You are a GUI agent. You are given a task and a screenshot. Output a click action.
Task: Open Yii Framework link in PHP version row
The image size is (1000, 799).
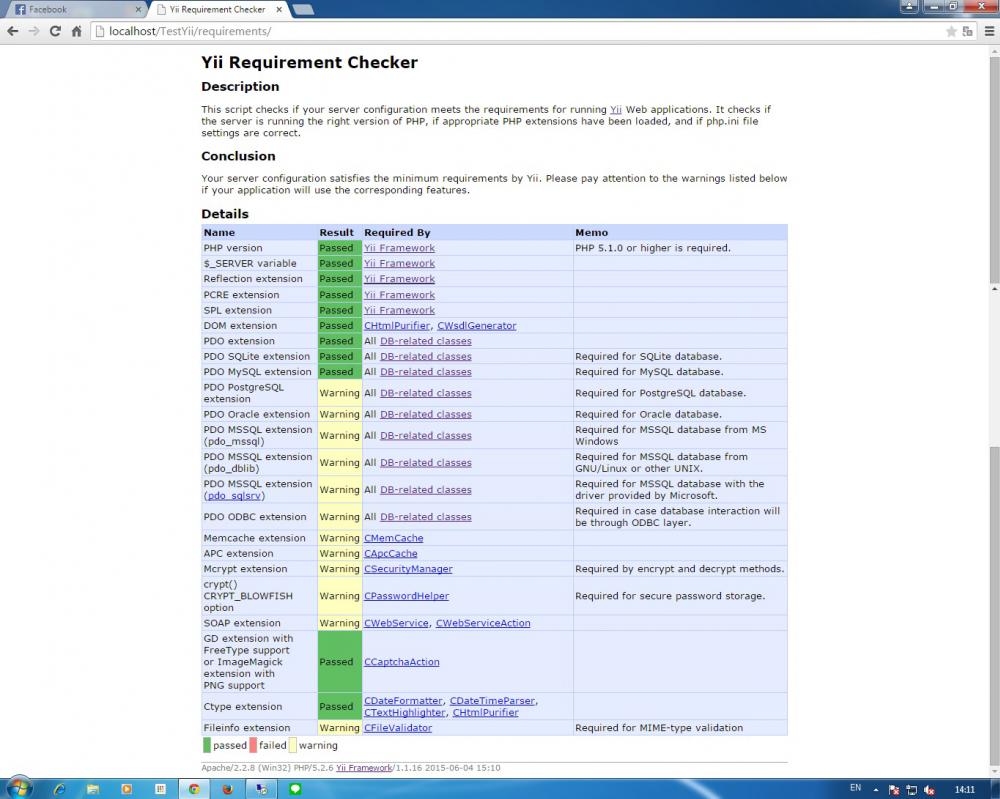[399, 248]
